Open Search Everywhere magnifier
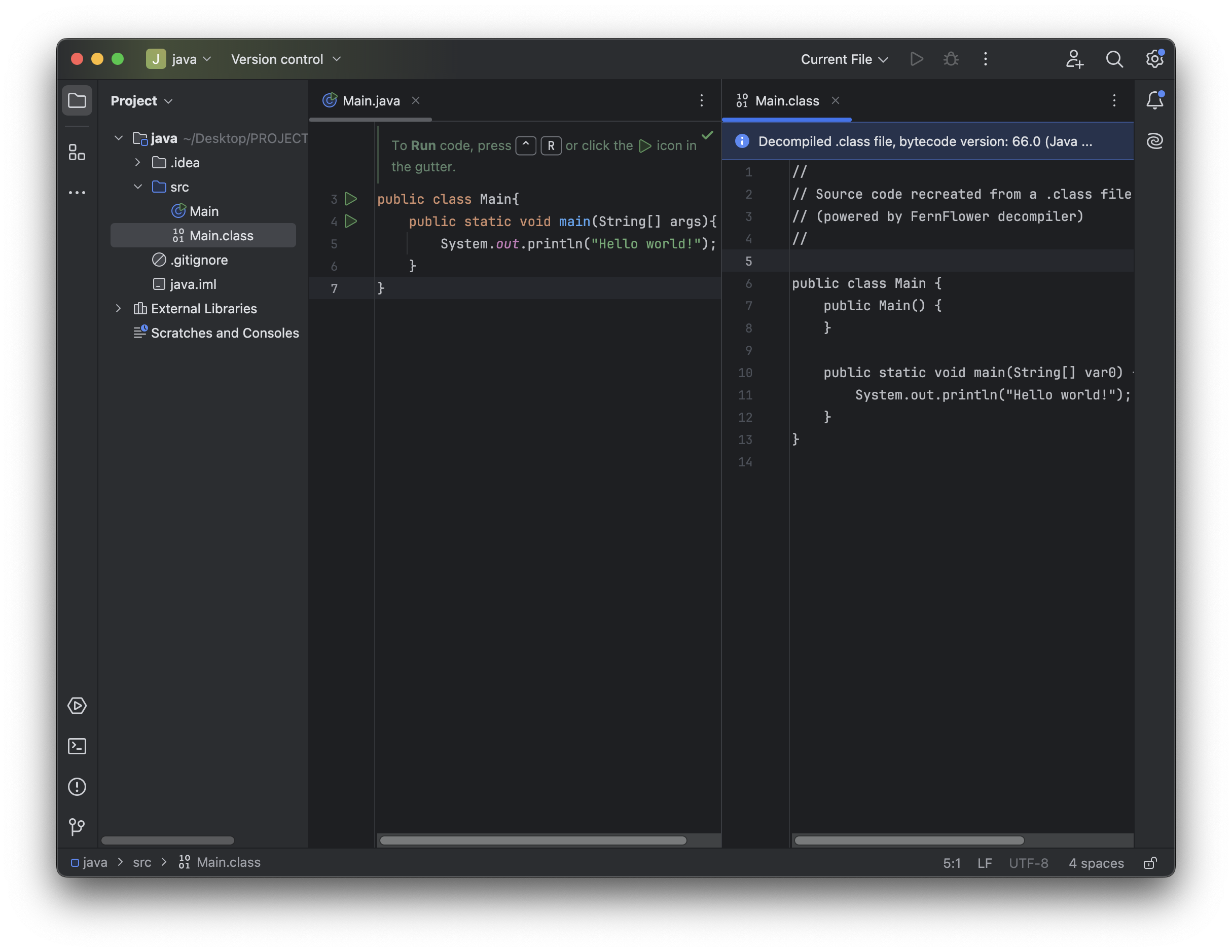This screenshot has width=1232, height=952. [1114, 59]
